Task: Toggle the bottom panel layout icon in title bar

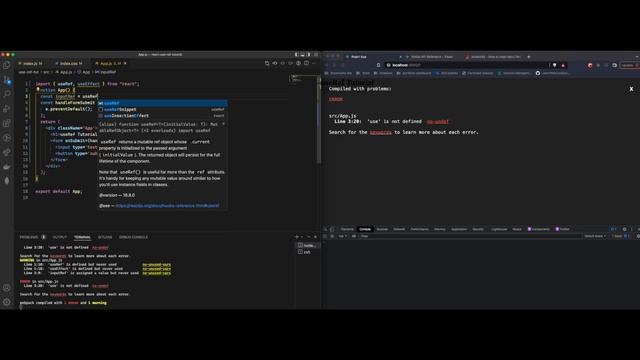Action: [x=302, y=54]
